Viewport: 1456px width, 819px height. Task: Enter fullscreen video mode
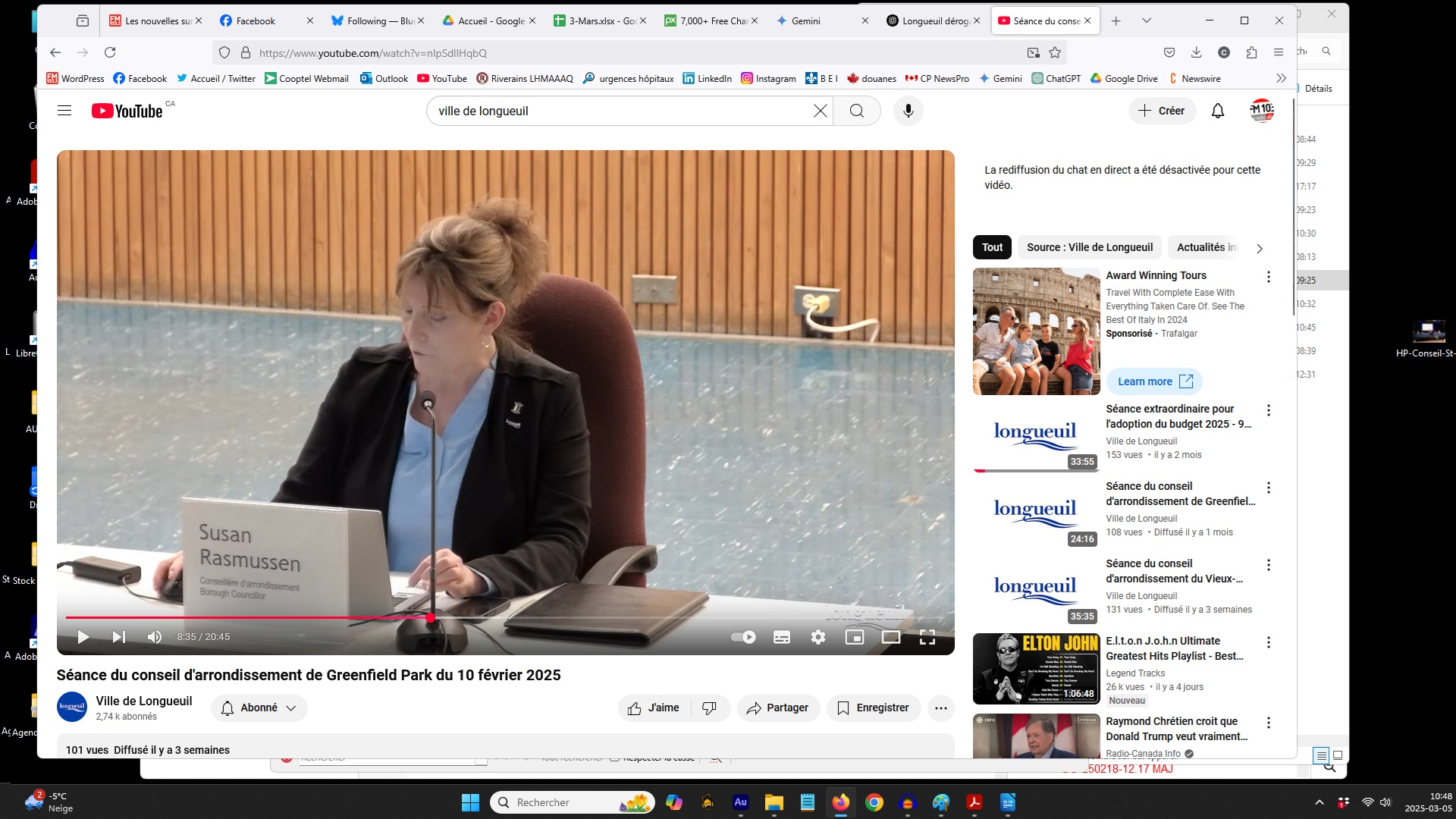pyautogui.click(x=927, y=637)
